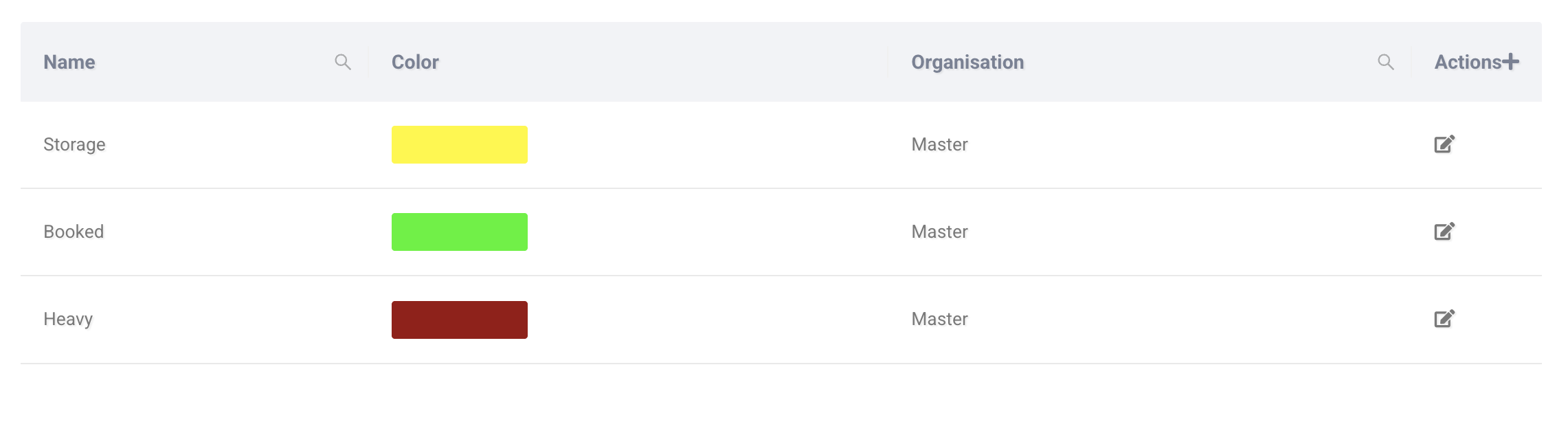Select the Heavy row label

tap(70, 319)
